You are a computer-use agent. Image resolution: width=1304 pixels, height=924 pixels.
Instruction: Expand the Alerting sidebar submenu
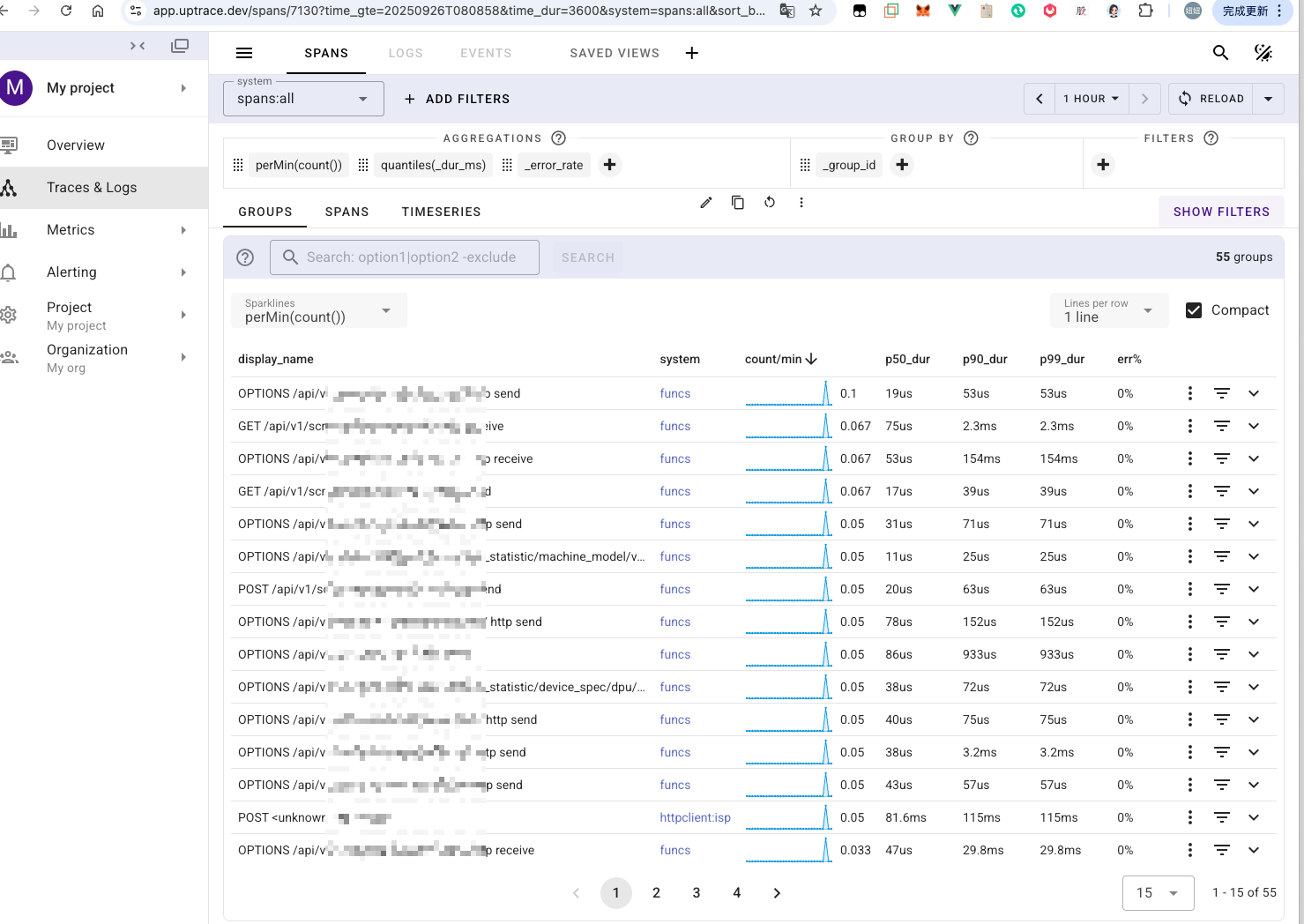coord(183,272)
